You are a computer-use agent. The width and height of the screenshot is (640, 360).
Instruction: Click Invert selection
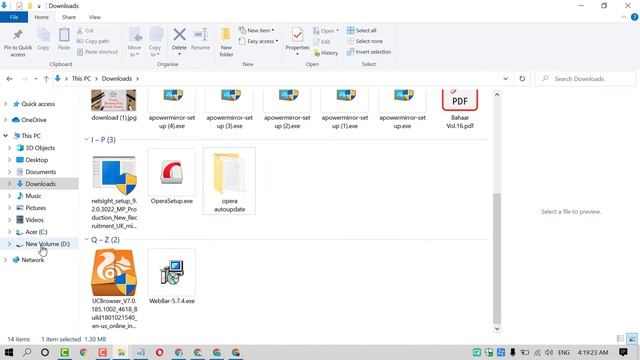coord(369,52)
